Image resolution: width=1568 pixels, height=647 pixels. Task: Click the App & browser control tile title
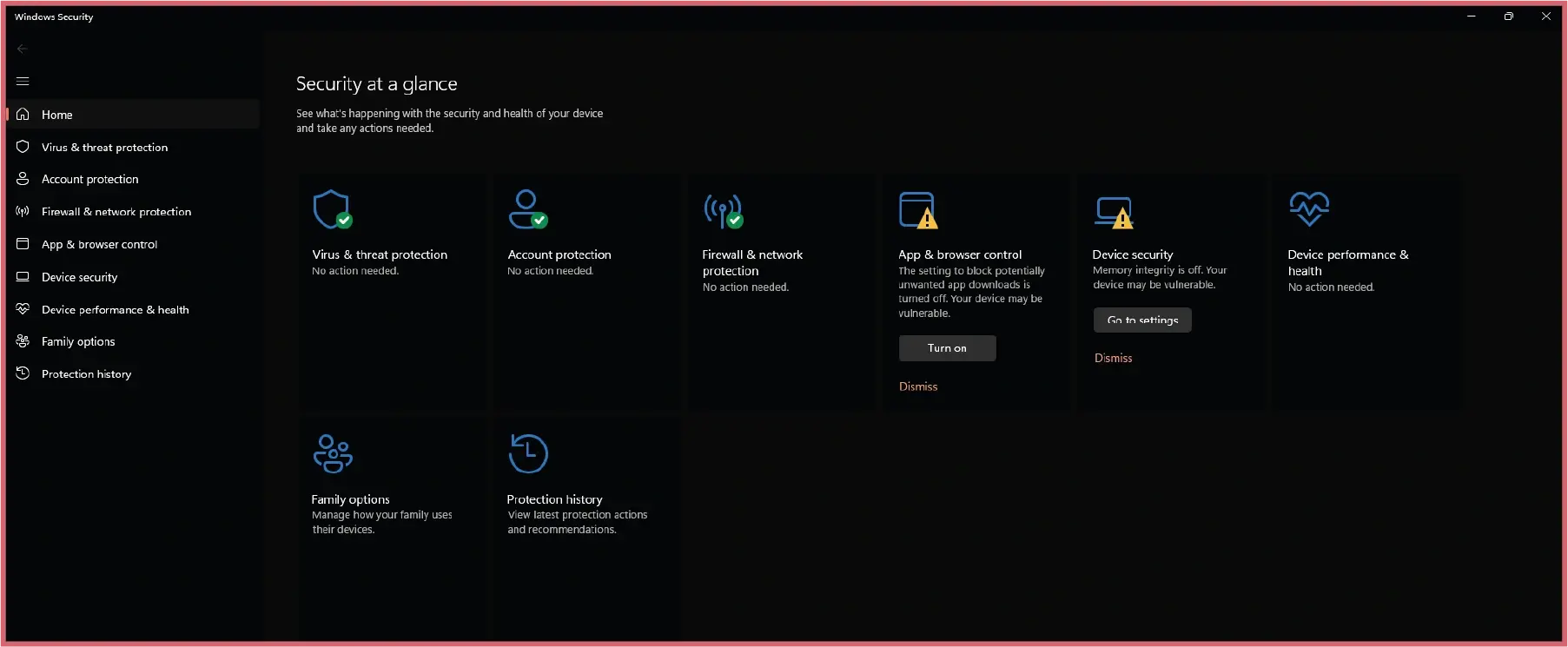point(960,254)
